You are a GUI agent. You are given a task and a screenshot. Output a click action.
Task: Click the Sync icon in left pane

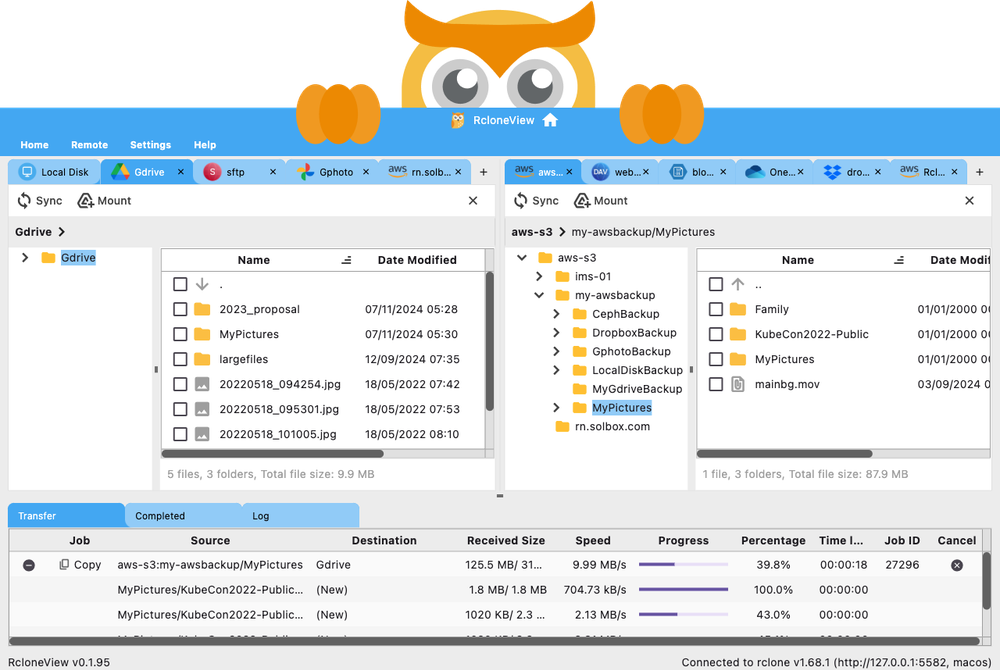[24, 201]
